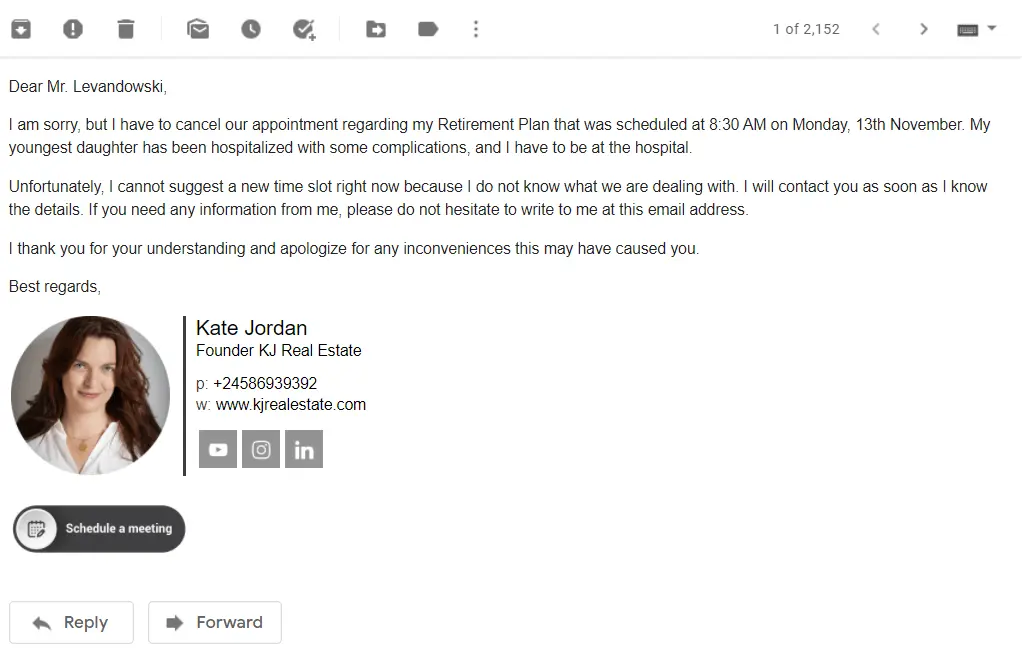This screenshot has width=1022, height=653.
Task: Move the email to another folder
Action: click(x=376, y=28)
